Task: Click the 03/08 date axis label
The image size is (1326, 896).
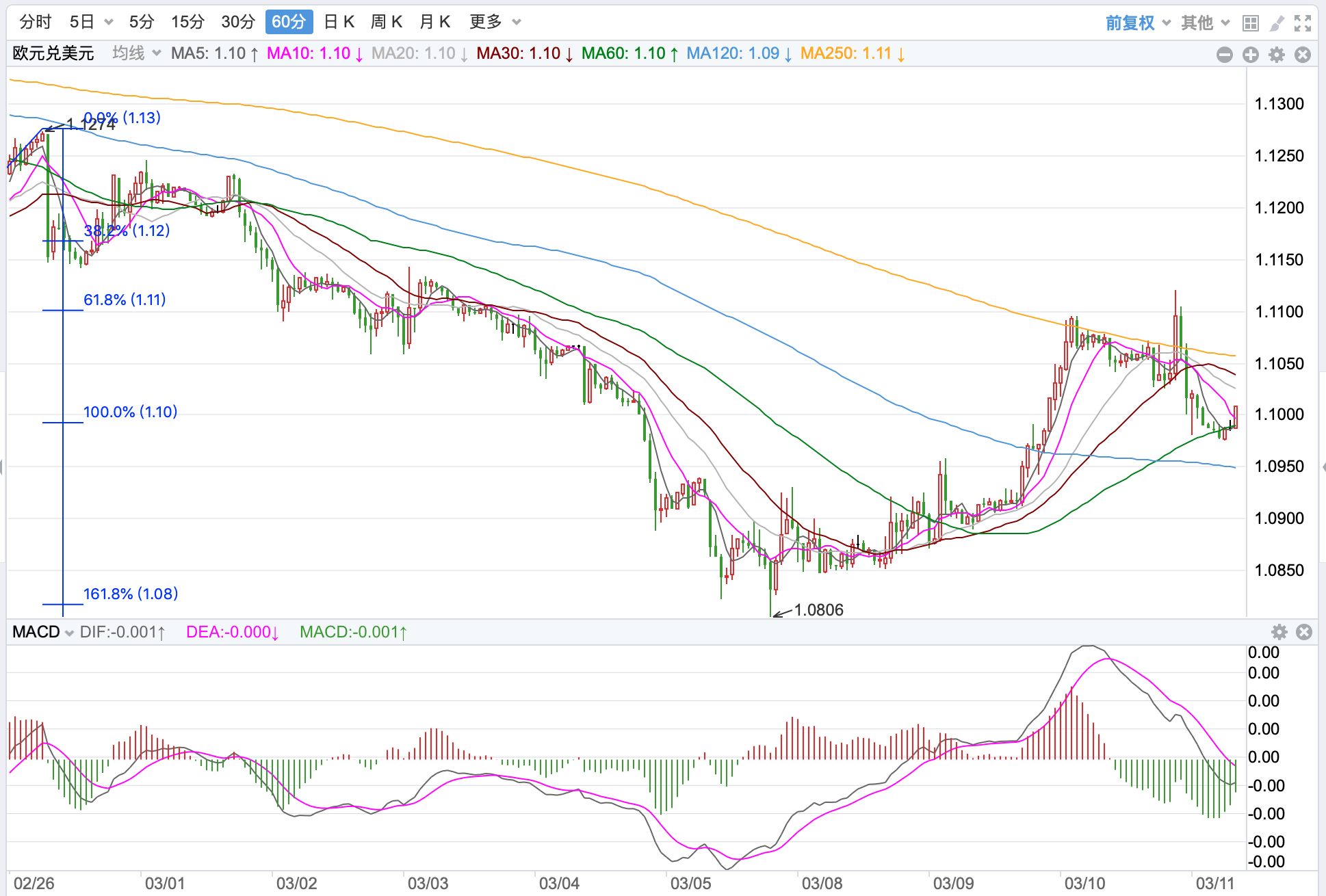Action: (822, 883)
